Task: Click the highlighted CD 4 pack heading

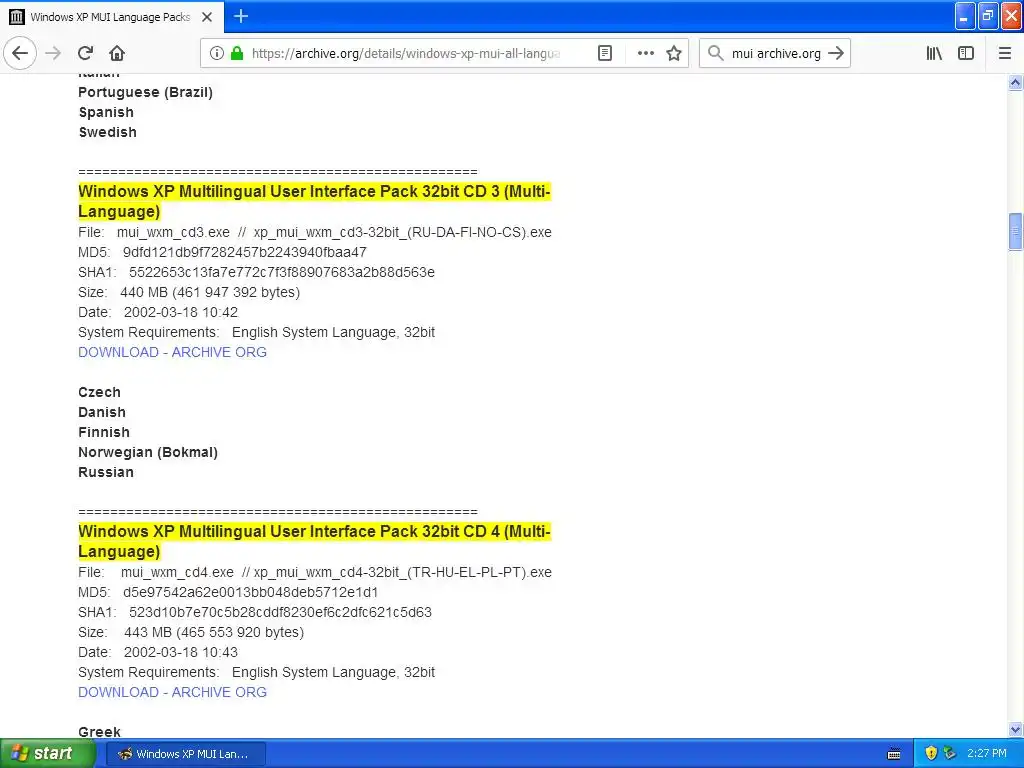Action: point(314,541)
